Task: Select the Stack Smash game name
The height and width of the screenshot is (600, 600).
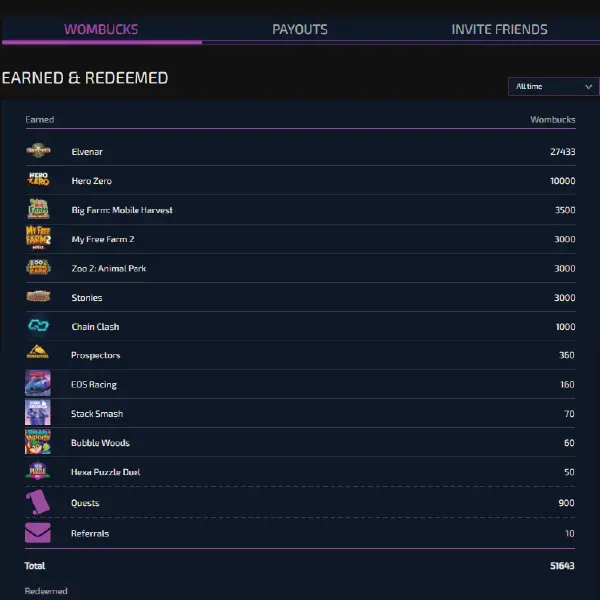Action: point(97,414)
